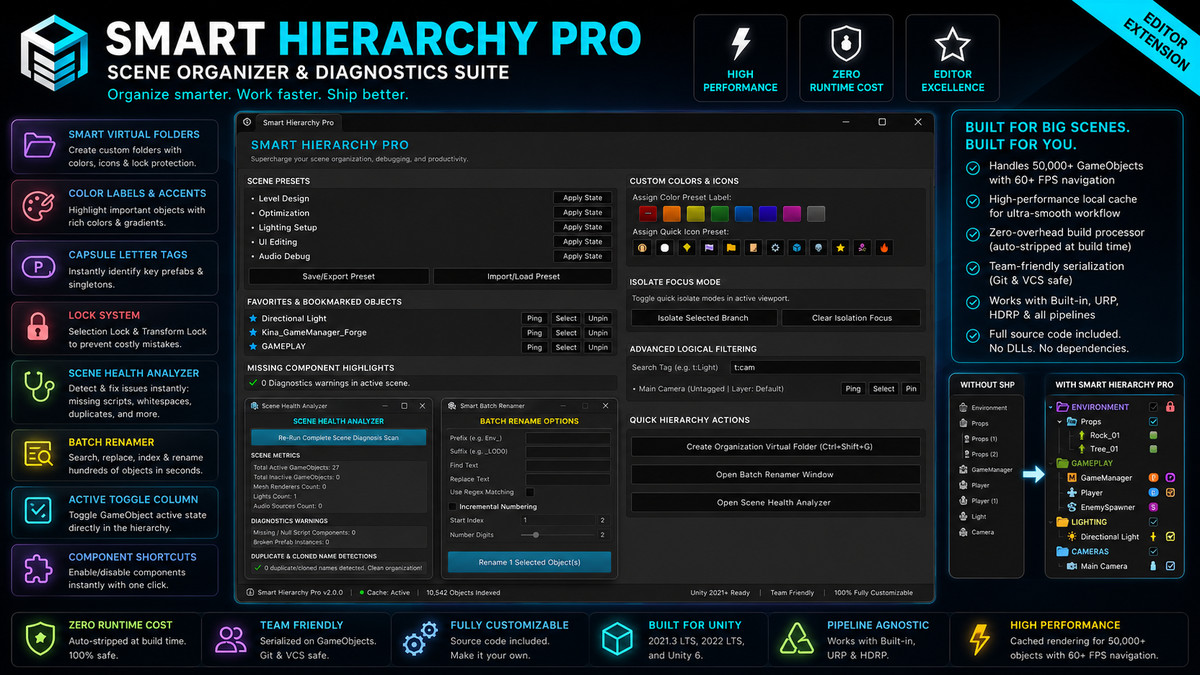Assign the yellow folder quick icon preset

click(731, 248)
